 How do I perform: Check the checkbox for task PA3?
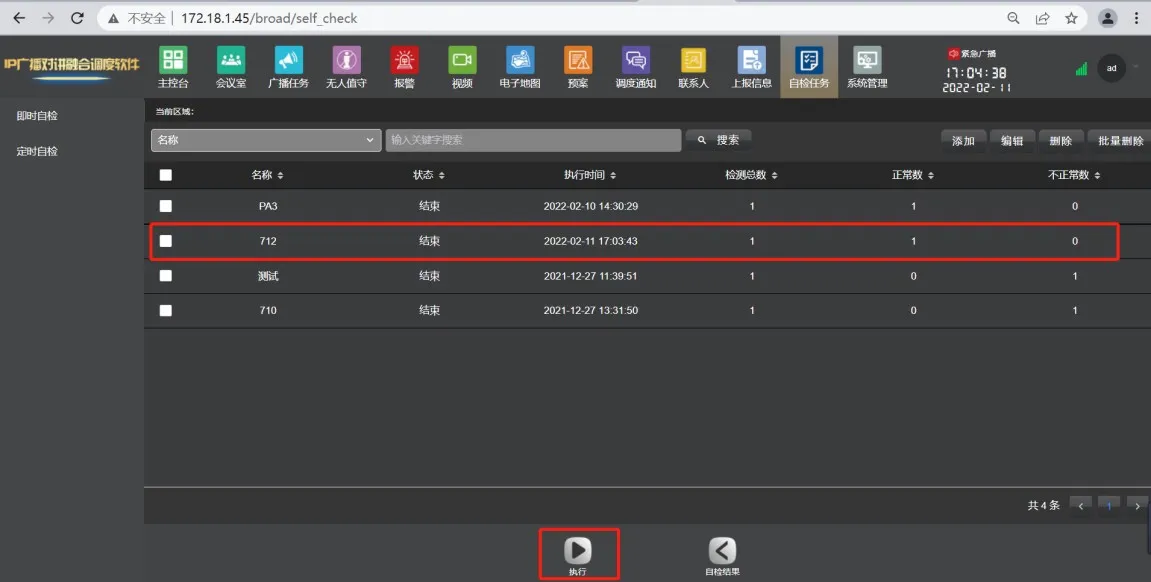[x=166, y=206]
